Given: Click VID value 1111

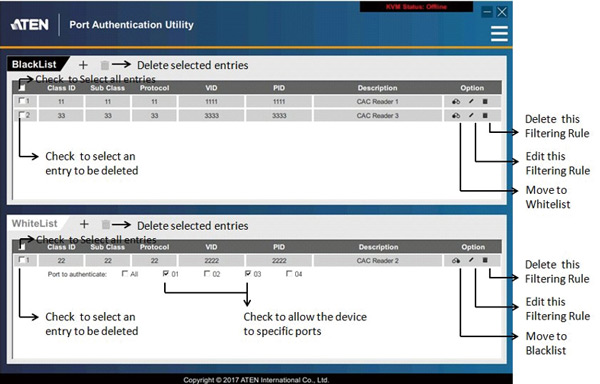Looking at the screenshot, I should 211,102.
